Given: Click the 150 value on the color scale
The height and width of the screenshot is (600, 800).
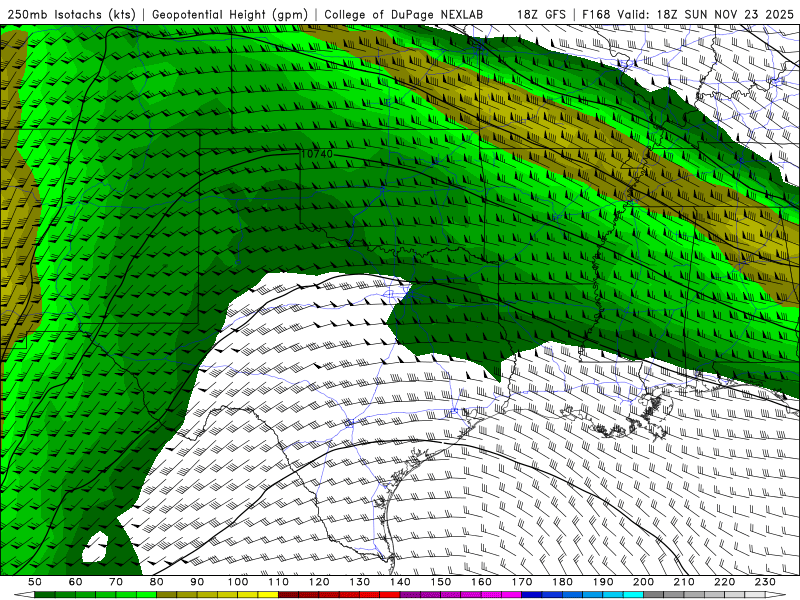Looking at the screenshot, I should [441, 582].
